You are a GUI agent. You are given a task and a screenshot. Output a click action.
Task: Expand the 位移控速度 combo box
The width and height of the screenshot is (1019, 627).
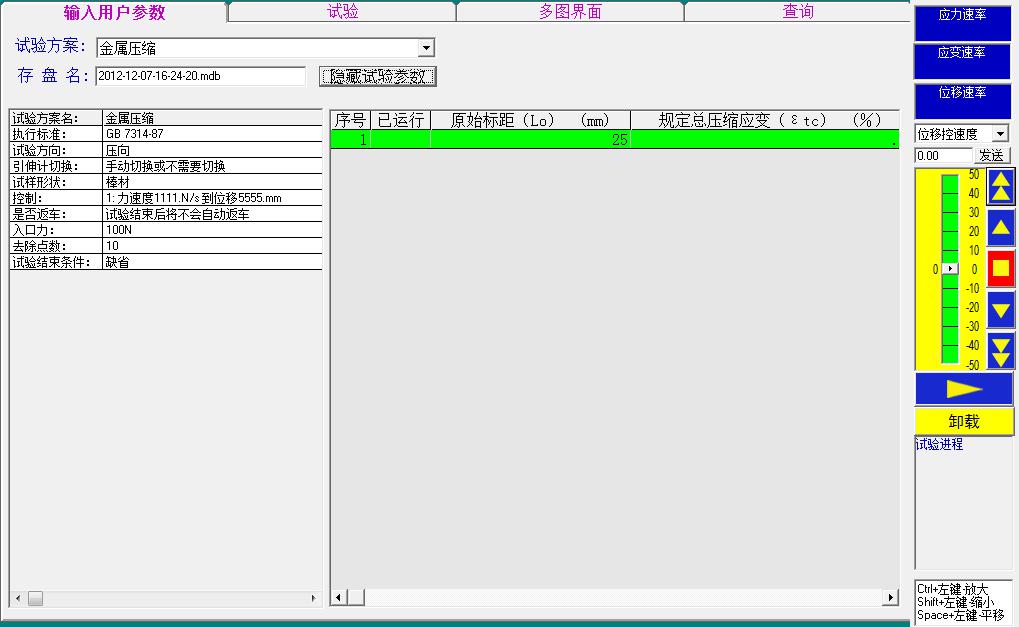(x=1000, y=134)
